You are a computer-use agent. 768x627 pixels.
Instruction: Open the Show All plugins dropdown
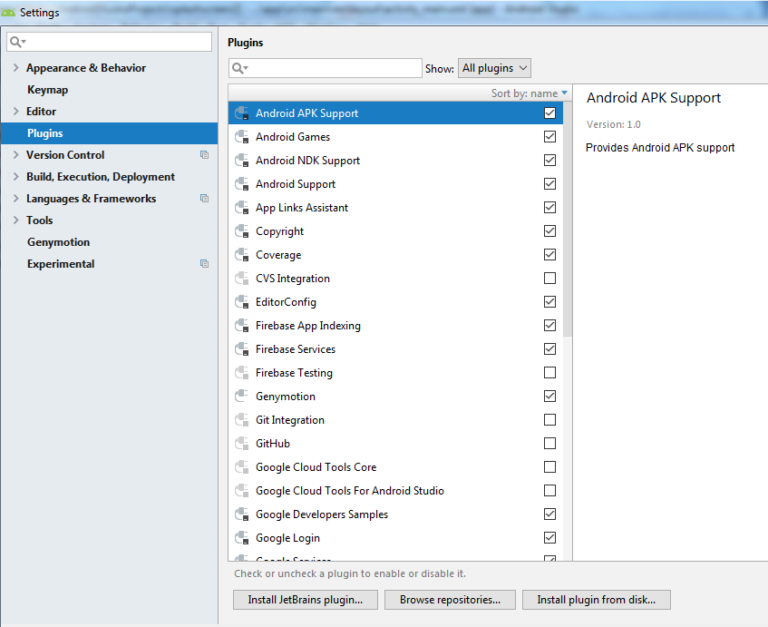tap(494, 68)
